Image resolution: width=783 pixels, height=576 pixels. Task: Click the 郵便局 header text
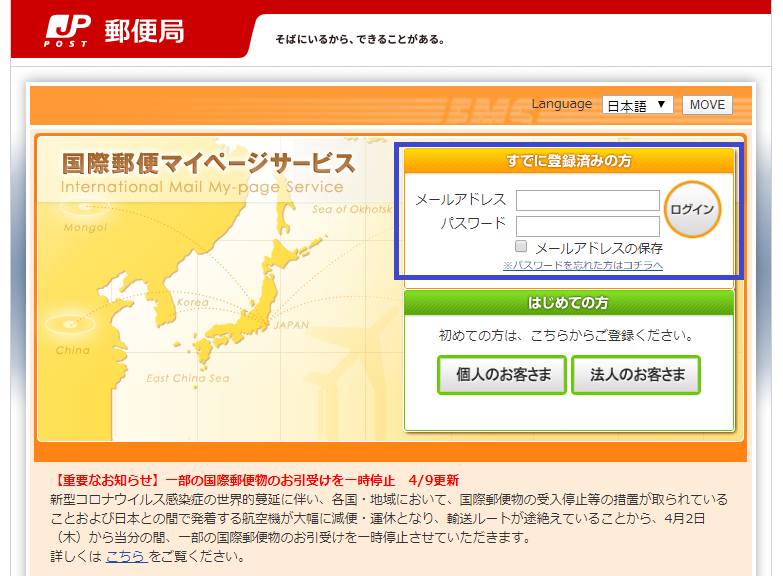(x=144, y=31)
